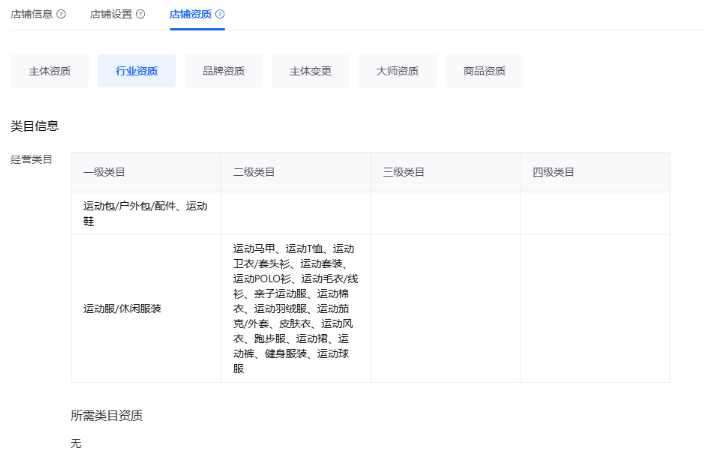Open the 大师资质 section
704x451 pixels.
click(397, 71)
